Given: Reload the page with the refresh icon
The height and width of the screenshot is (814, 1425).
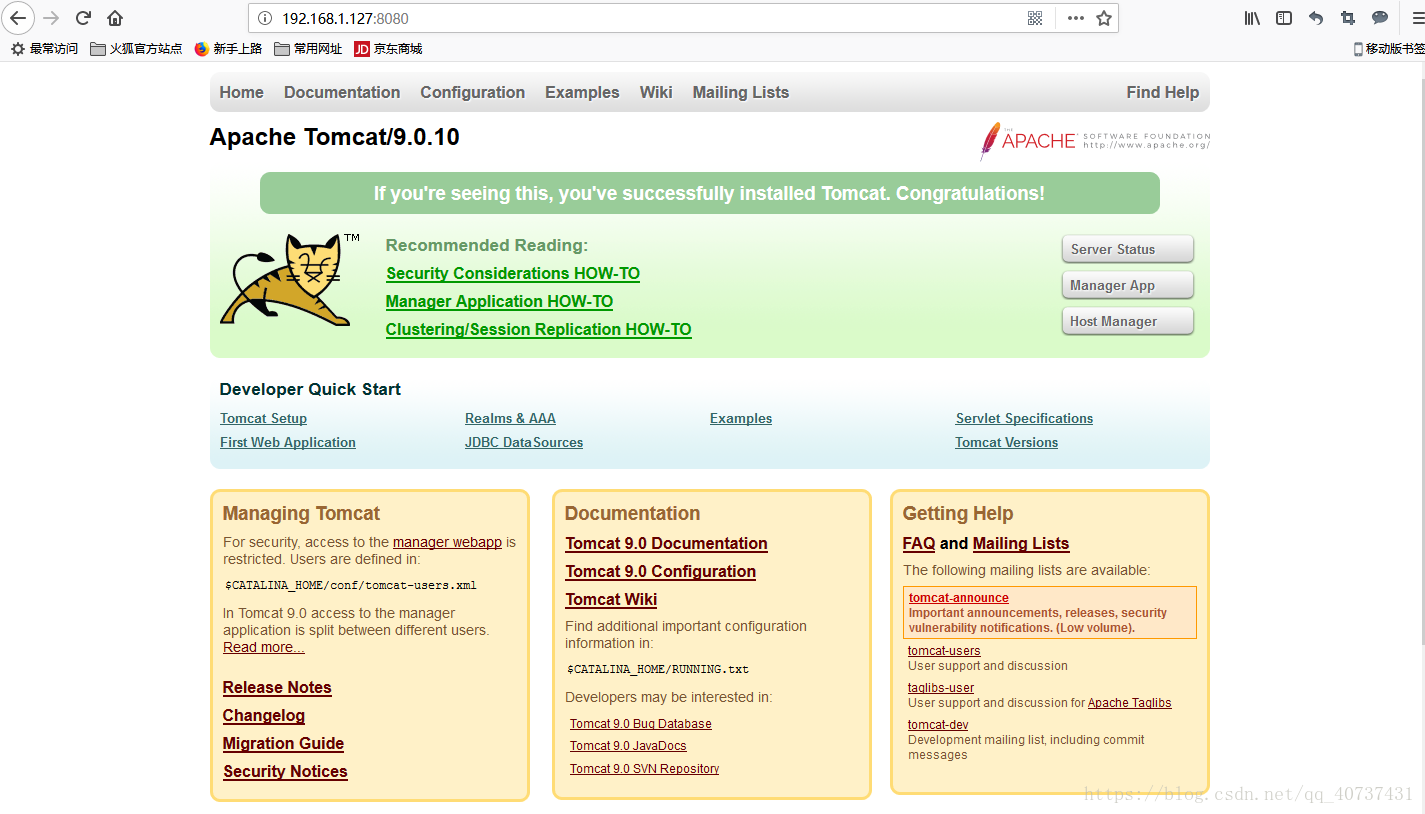Looking at the screenshot, I should [84, 18].
